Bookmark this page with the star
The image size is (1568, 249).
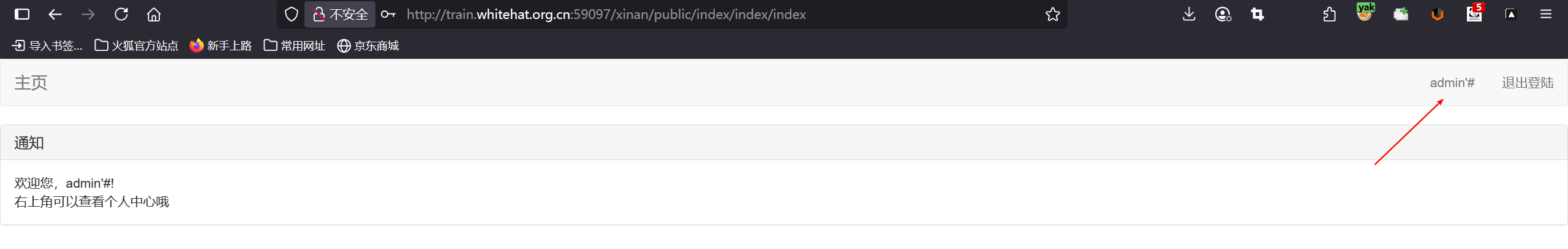point(1052,14)
